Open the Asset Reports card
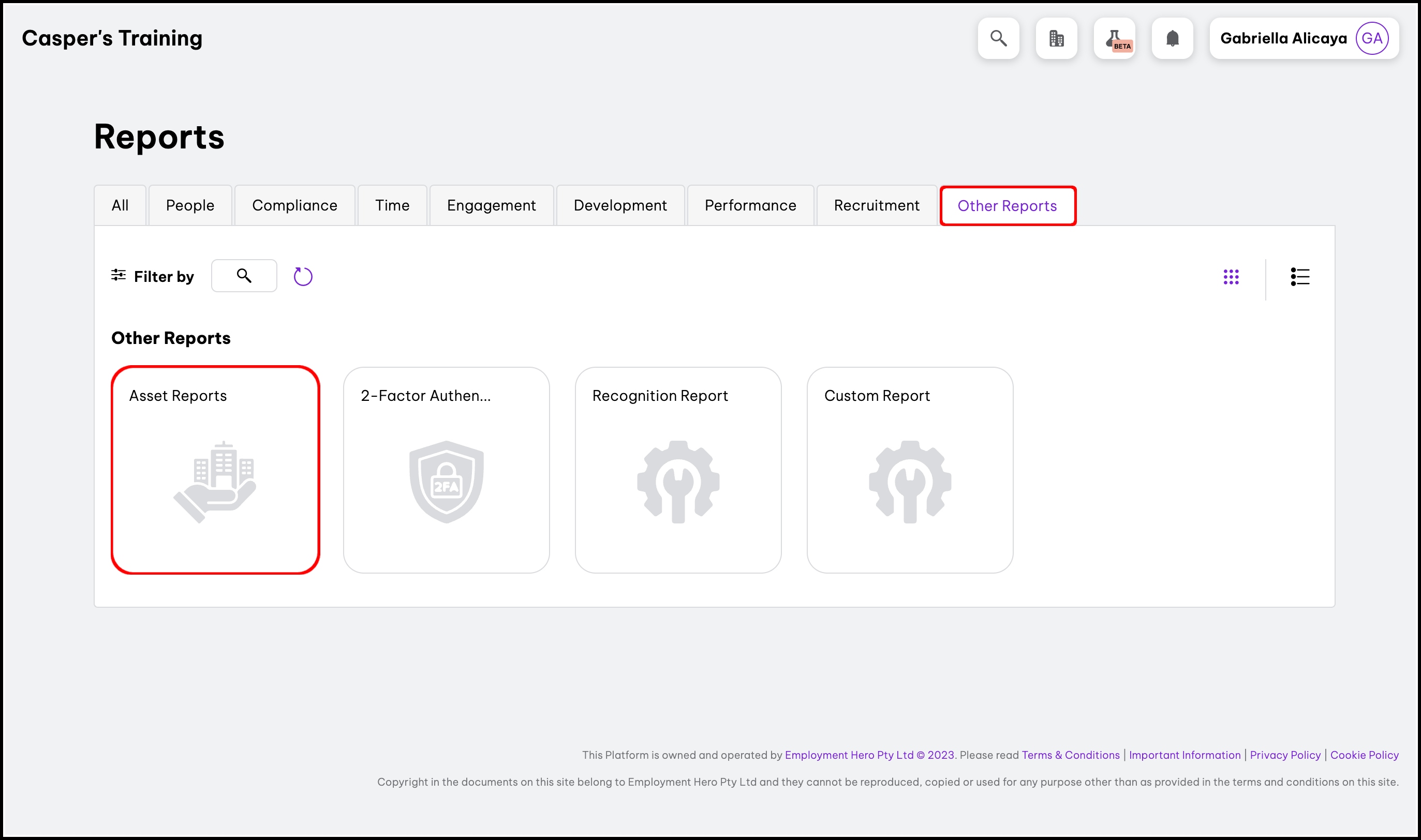This screenshot has width=1421, height=840. (216, 470)
